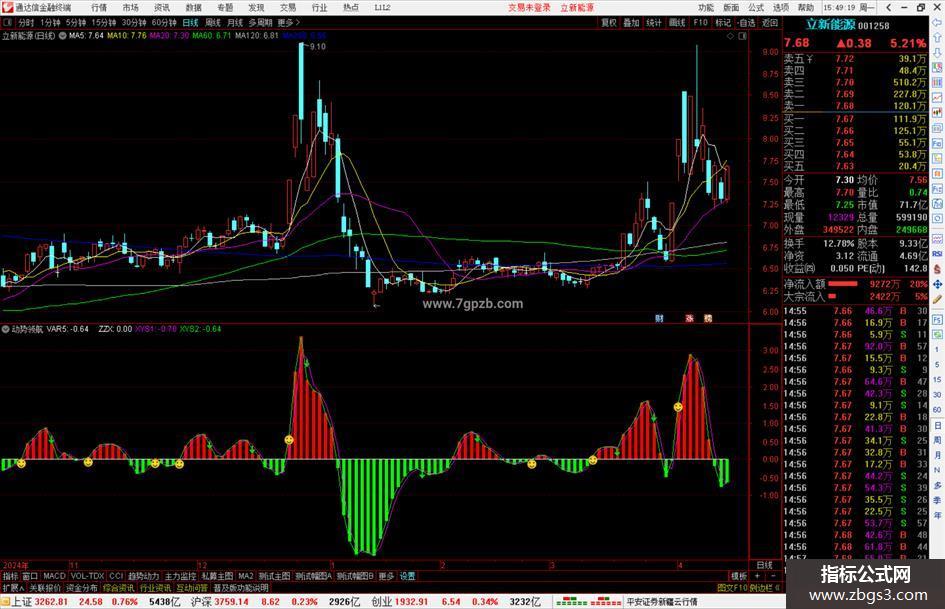
Task: Select the CCI indicator tab
Action: click(116, 576)
